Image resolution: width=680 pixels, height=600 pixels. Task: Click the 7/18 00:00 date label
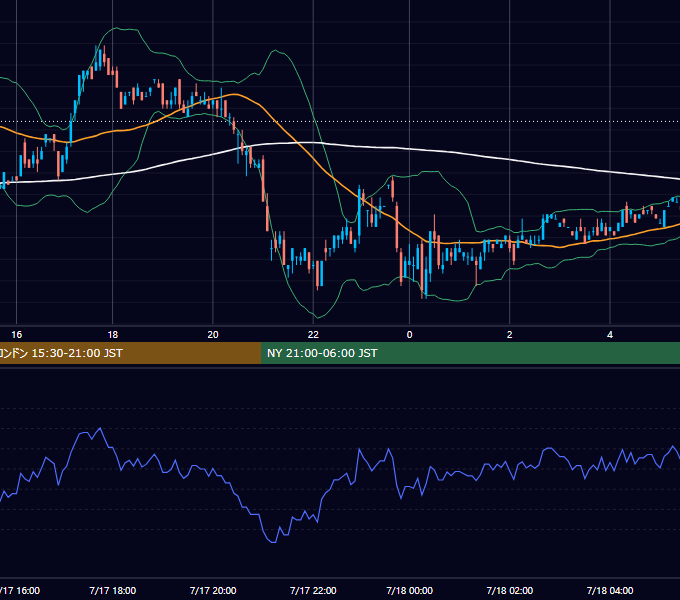(x=409, y=590)
